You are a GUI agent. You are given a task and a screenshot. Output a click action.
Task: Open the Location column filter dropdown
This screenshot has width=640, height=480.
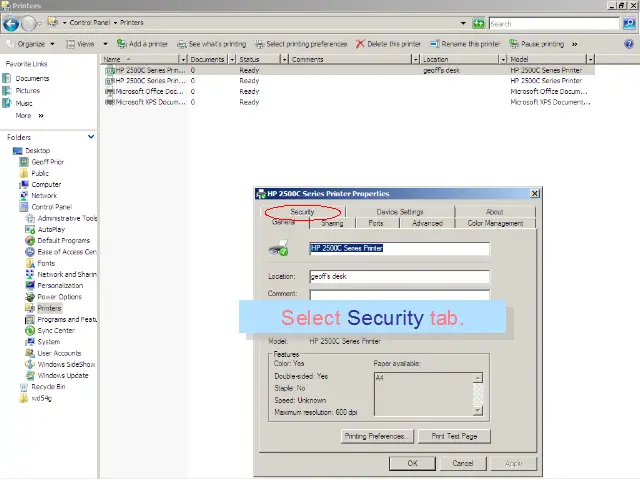click(503, 60)
